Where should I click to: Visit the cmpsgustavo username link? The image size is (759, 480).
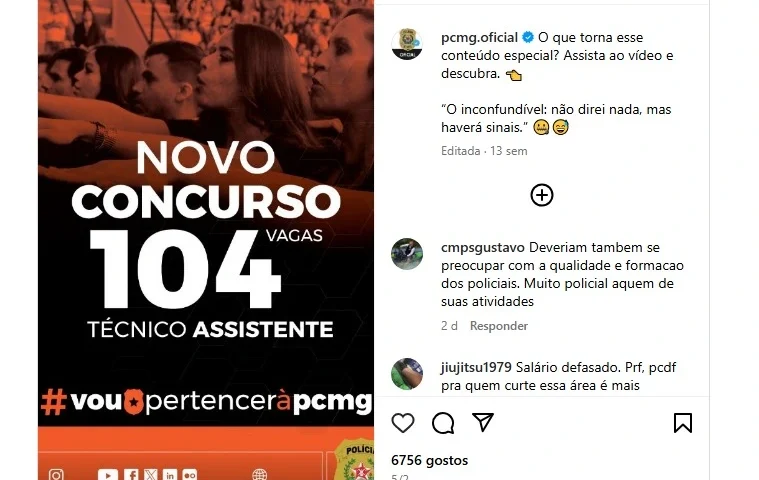coord(483,247)
